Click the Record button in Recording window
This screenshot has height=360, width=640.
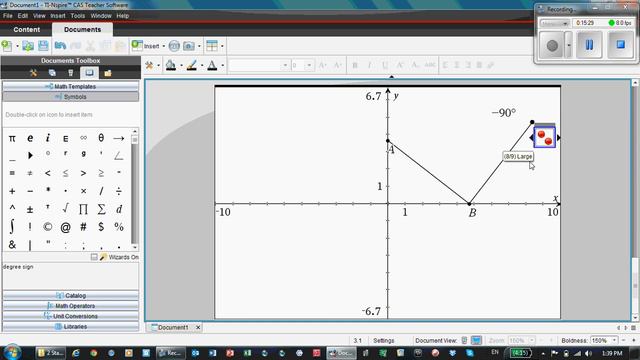552,45
